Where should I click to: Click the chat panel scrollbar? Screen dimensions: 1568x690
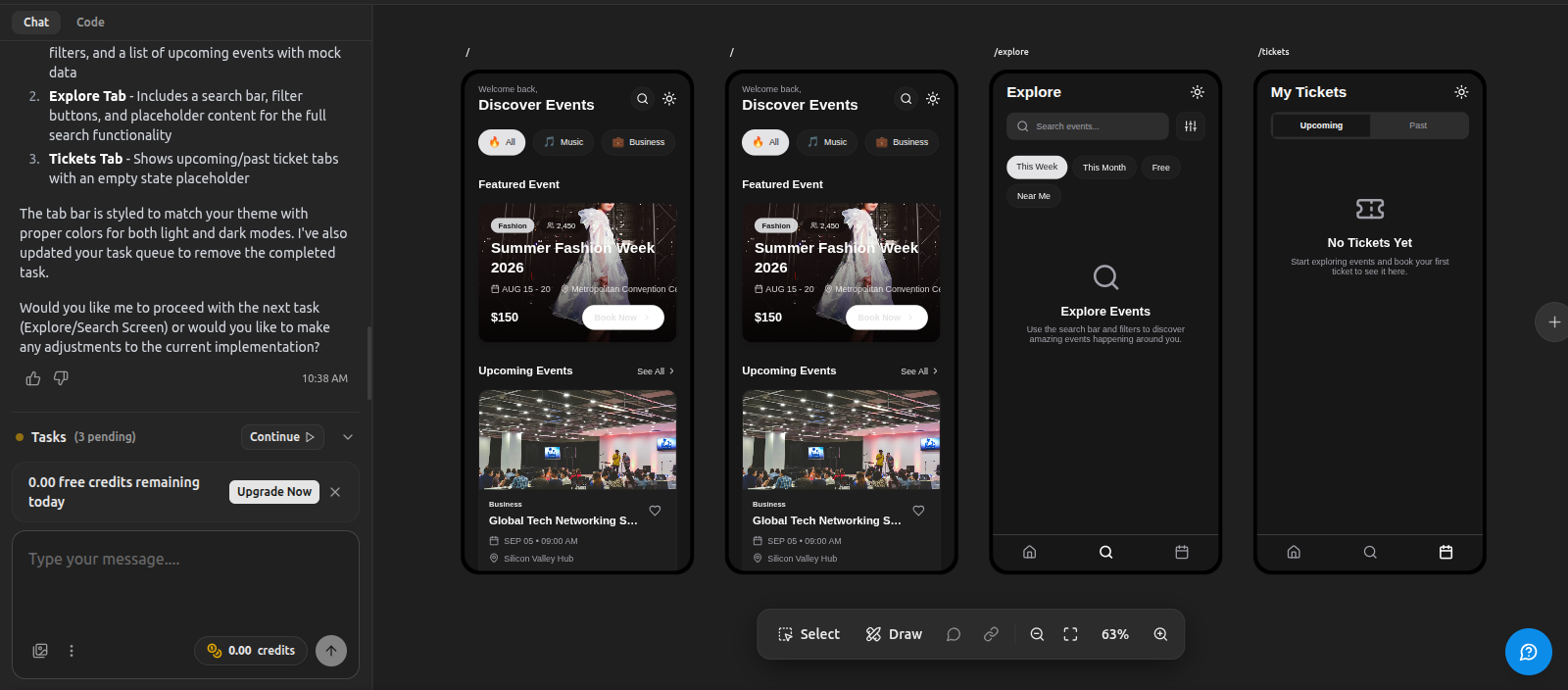369,363
